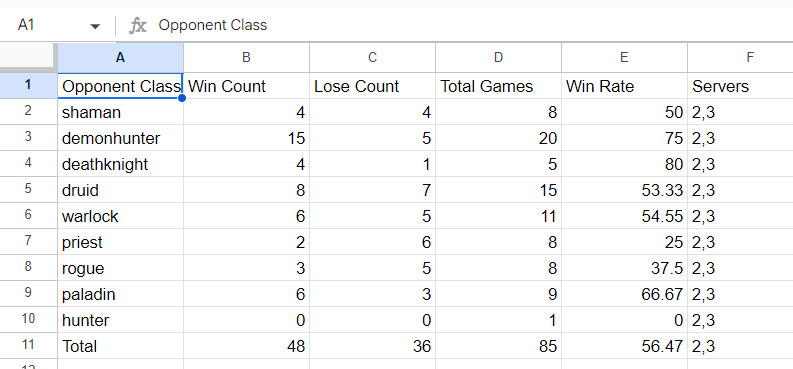Select the Total label cell
The height and width of the screenshot is (369, 793).
pyautogui.click(x=120, y=346)
